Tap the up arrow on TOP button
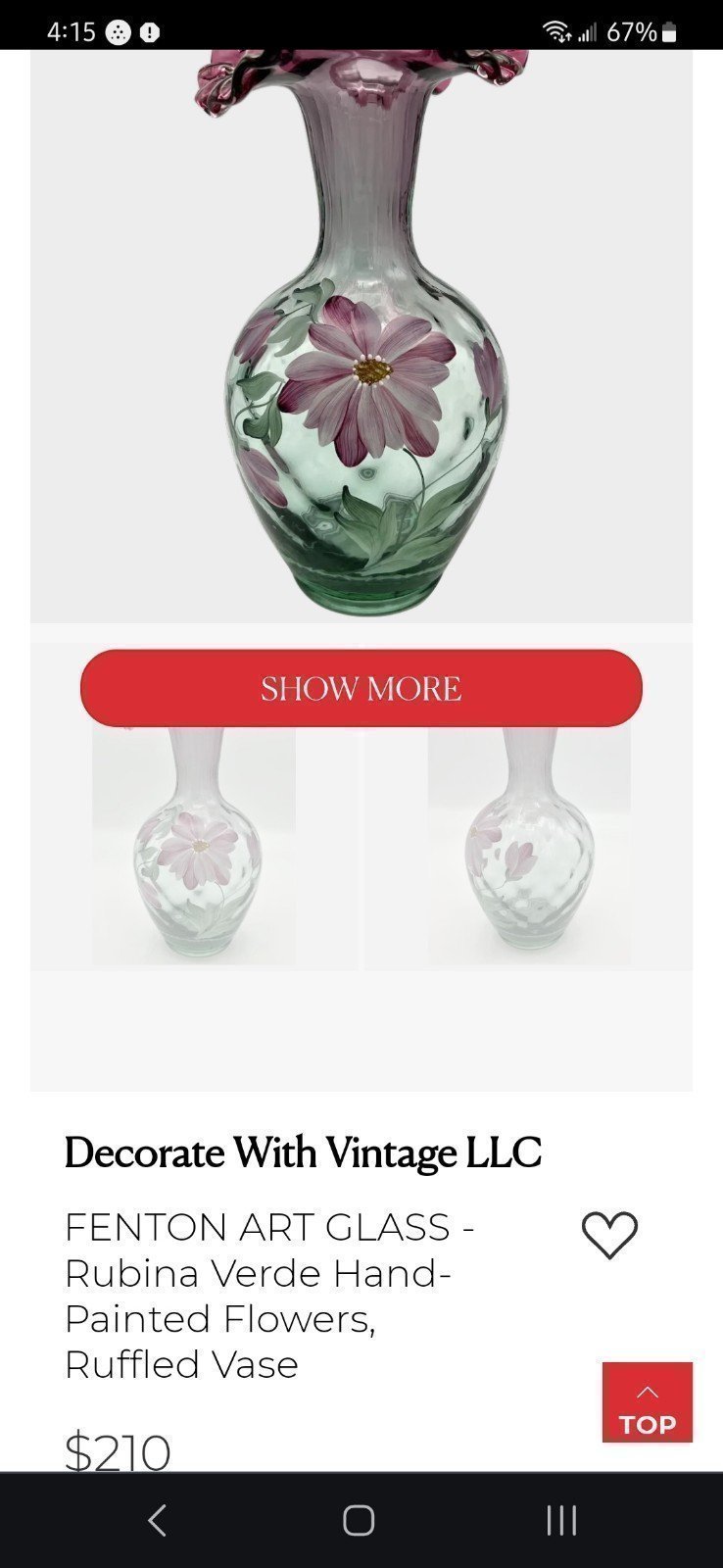Viewport: 723px width, 1568px height. click(648, 1392)
